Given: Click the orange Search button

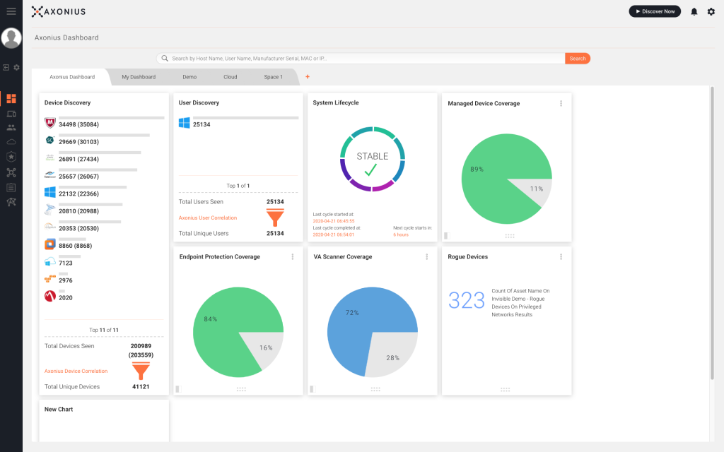Looking at the screenshot, I should [578, 59].
